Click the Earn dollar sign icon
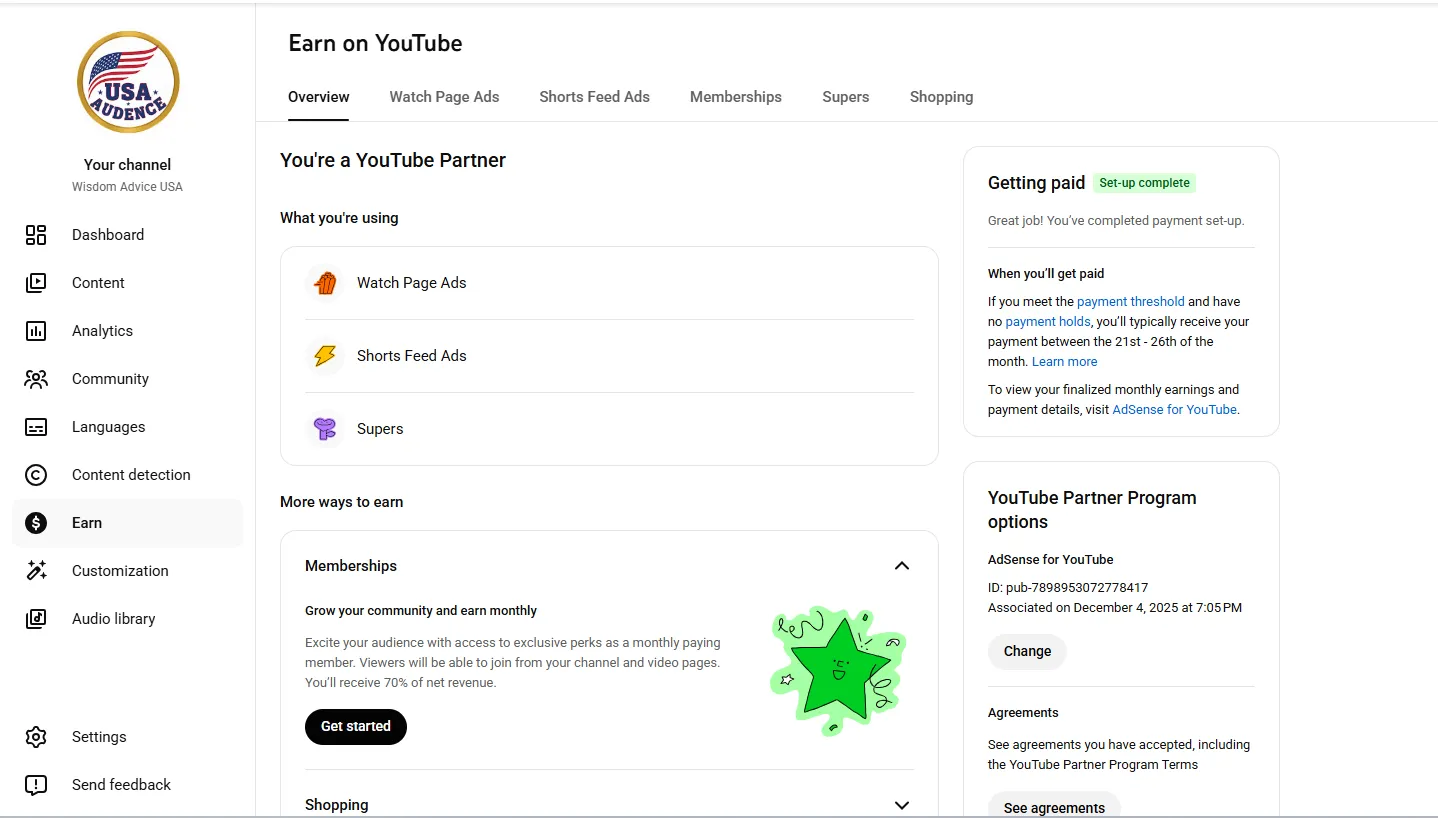Viewport: 1438px width, 818px height. coord(36,523)
